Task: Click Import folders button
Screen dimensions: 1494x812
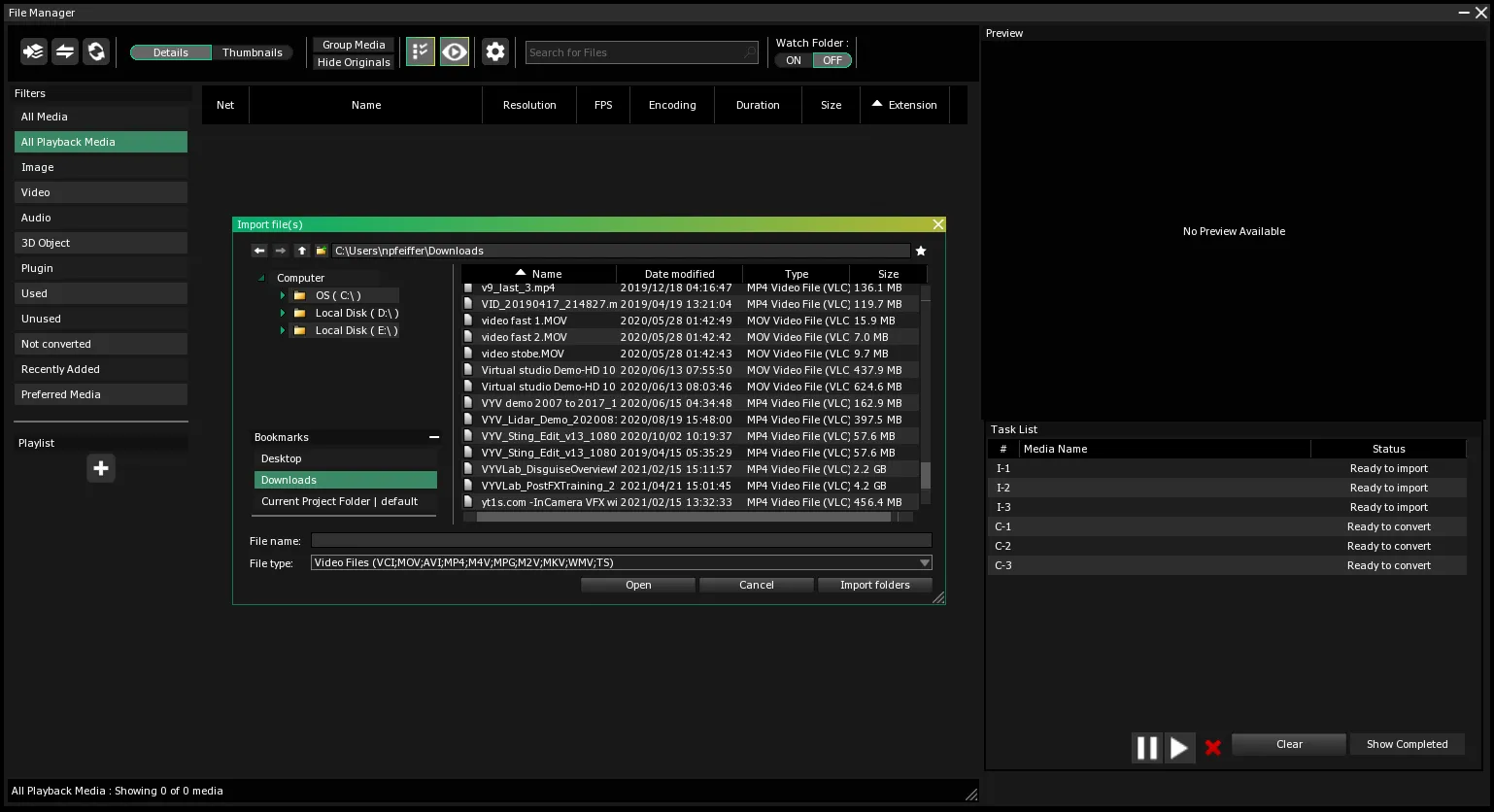Action: coord(875,585)
